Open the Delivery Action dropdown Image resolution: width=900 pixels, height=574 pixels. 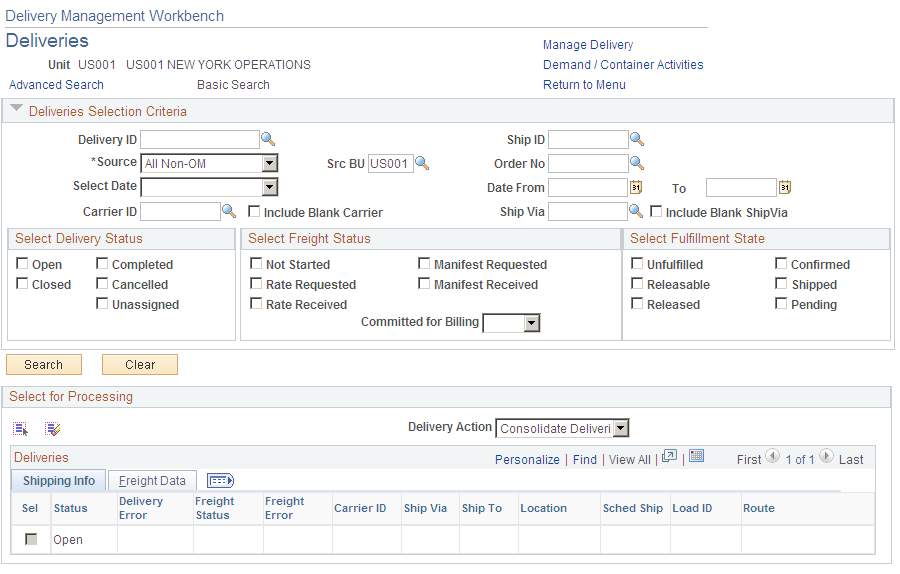tap(562, 428)
